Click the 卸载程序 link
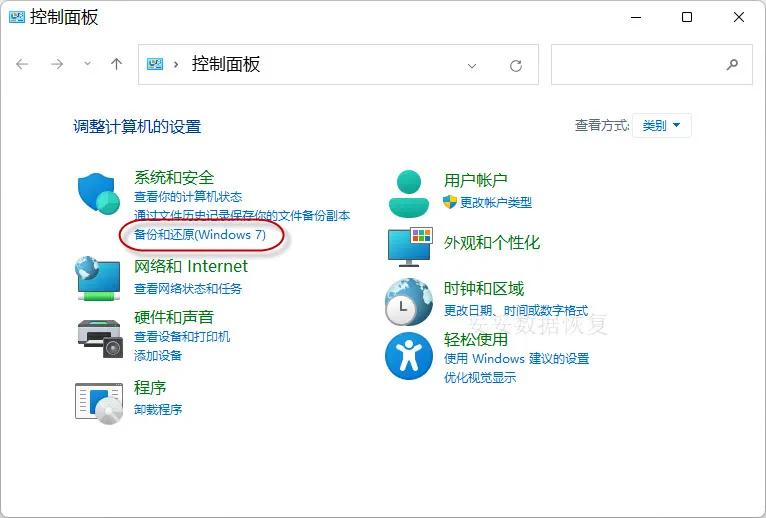The width and height of the screenshot is (766, 518). [158, 410]
